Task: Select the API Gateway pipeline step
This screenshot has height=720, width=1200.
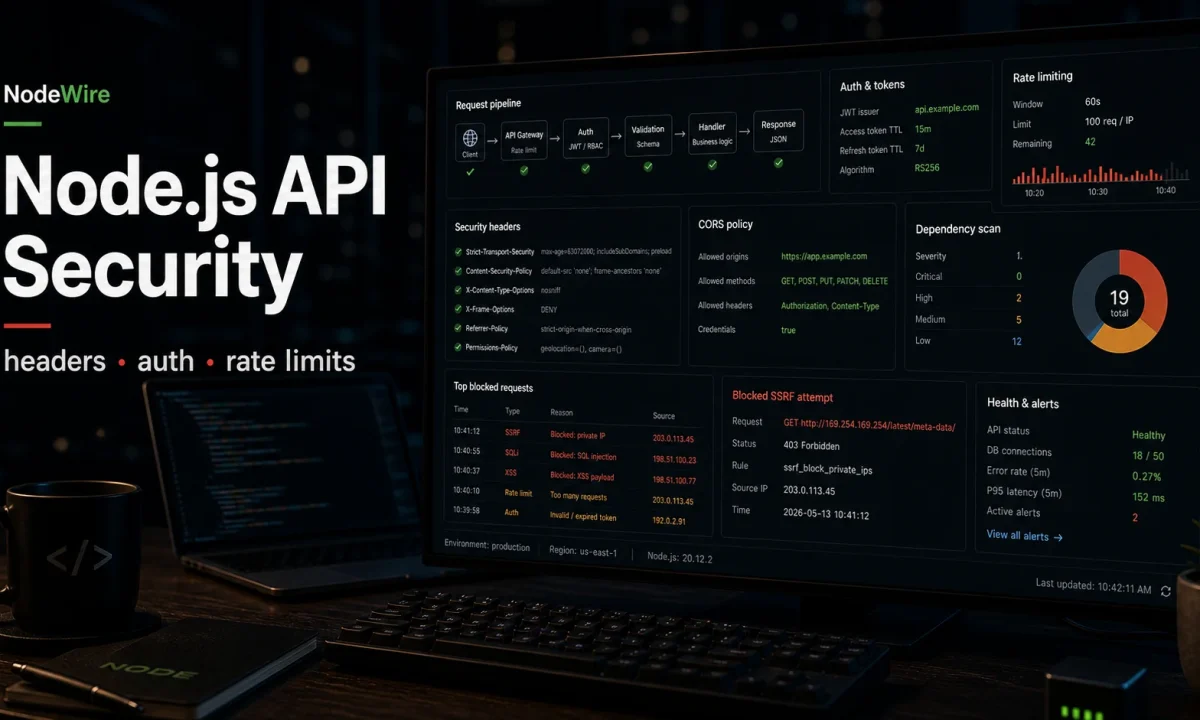Action: 524,141
